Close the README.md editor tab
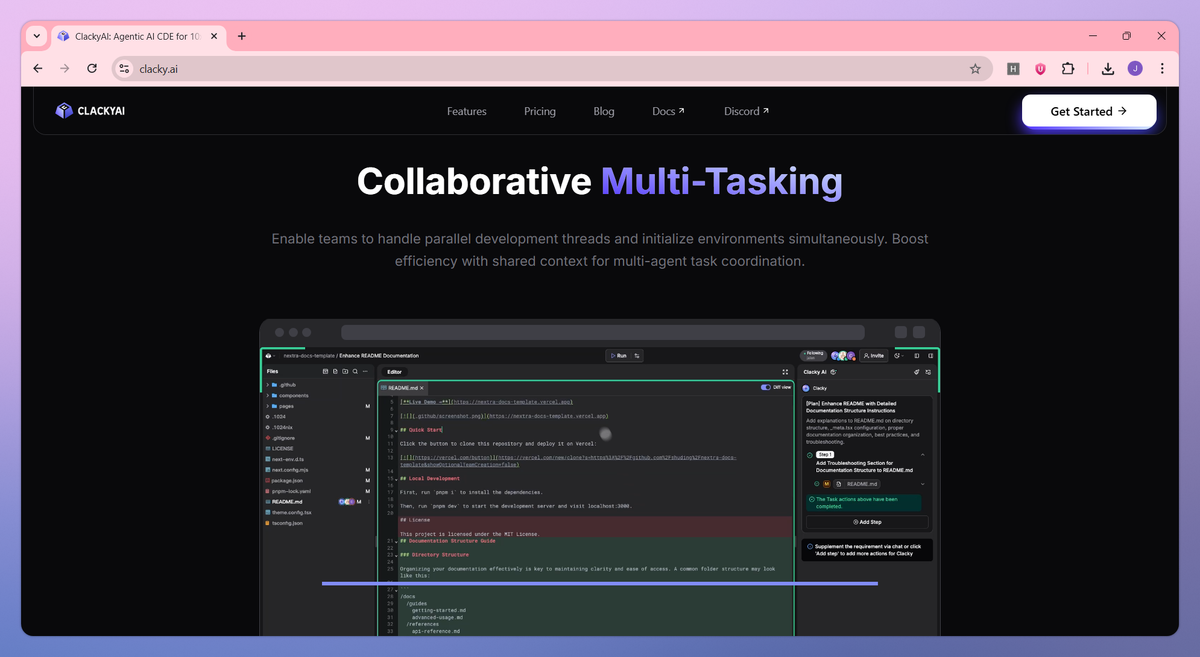Image resolution: width=1200 pixels, height=657 pixels. [422, 388]
